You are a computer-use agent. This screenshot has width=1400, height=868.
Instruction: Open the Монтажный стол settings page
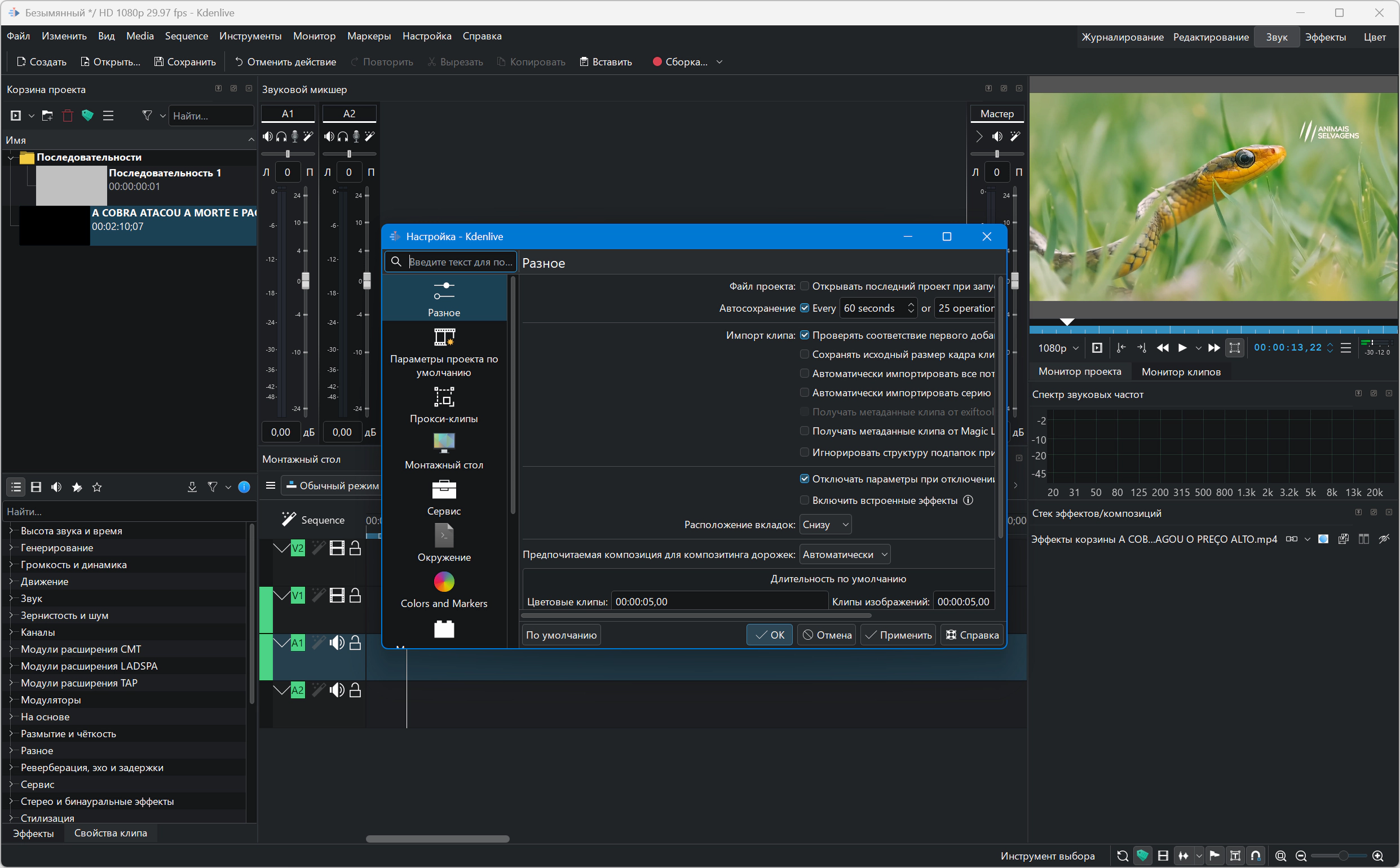(x=444, y=451)
